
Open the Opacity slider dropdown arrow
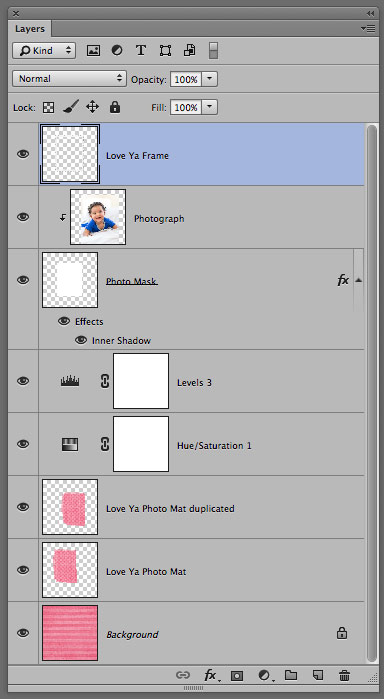click(210, 79)
